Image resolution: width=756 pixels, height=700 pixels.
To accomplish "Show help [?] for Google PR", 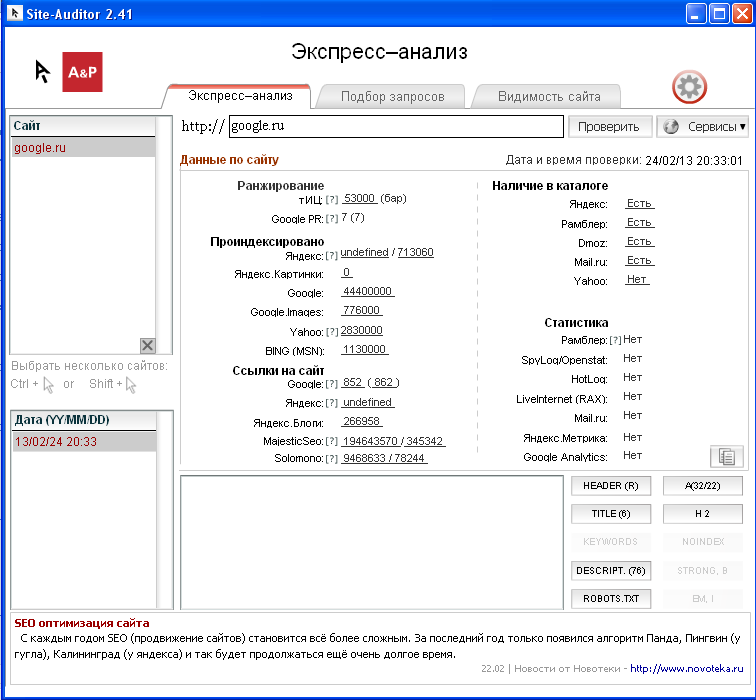I will 332,219.
